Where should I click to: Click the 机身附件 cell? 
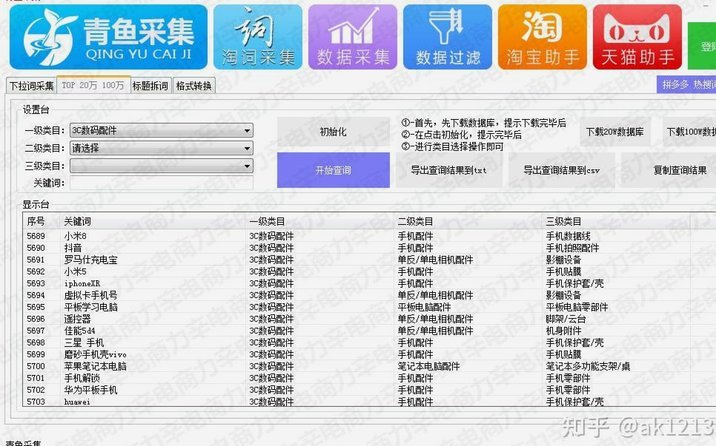pos(563,331)
